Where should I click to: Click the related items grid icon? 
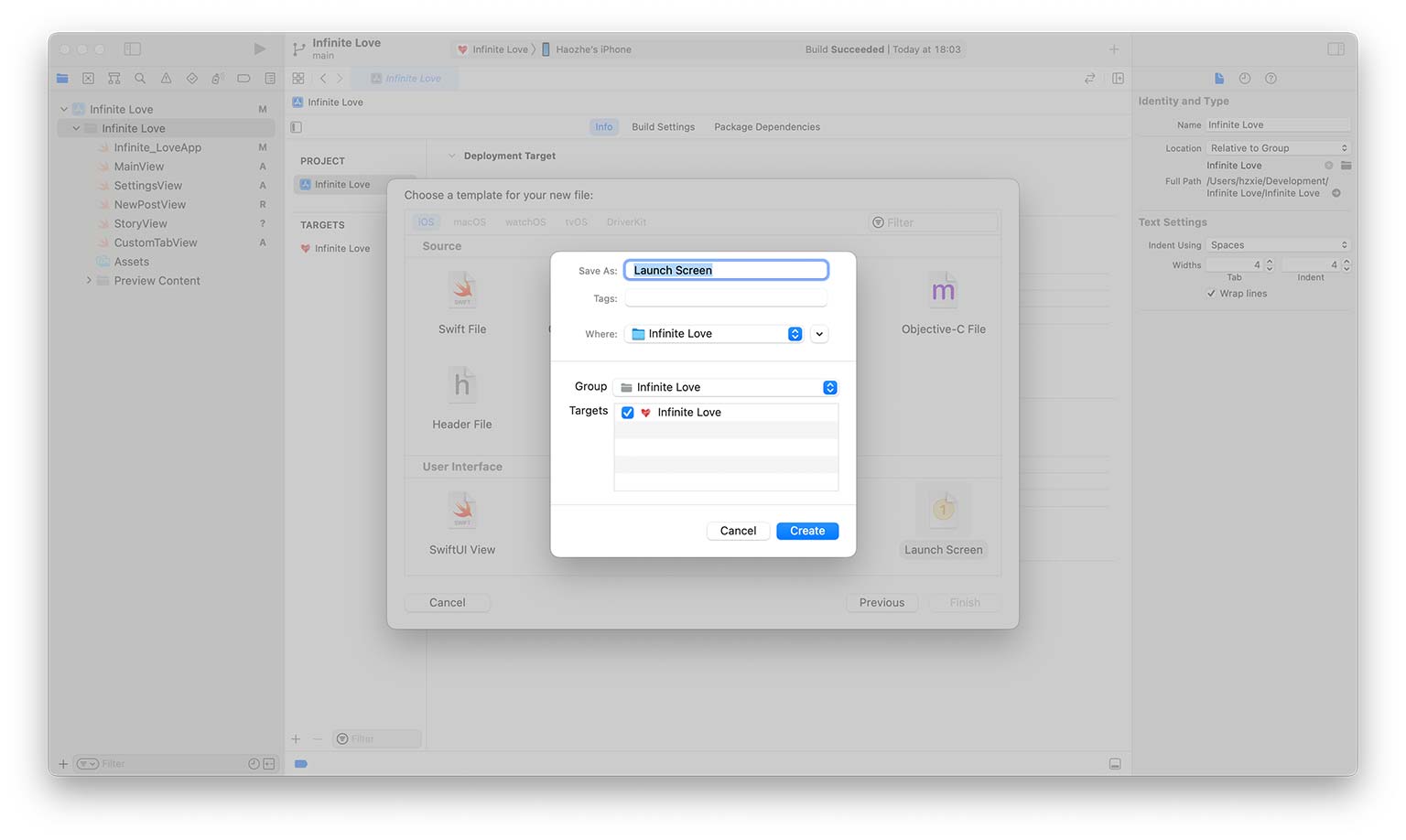click(298, 79)
